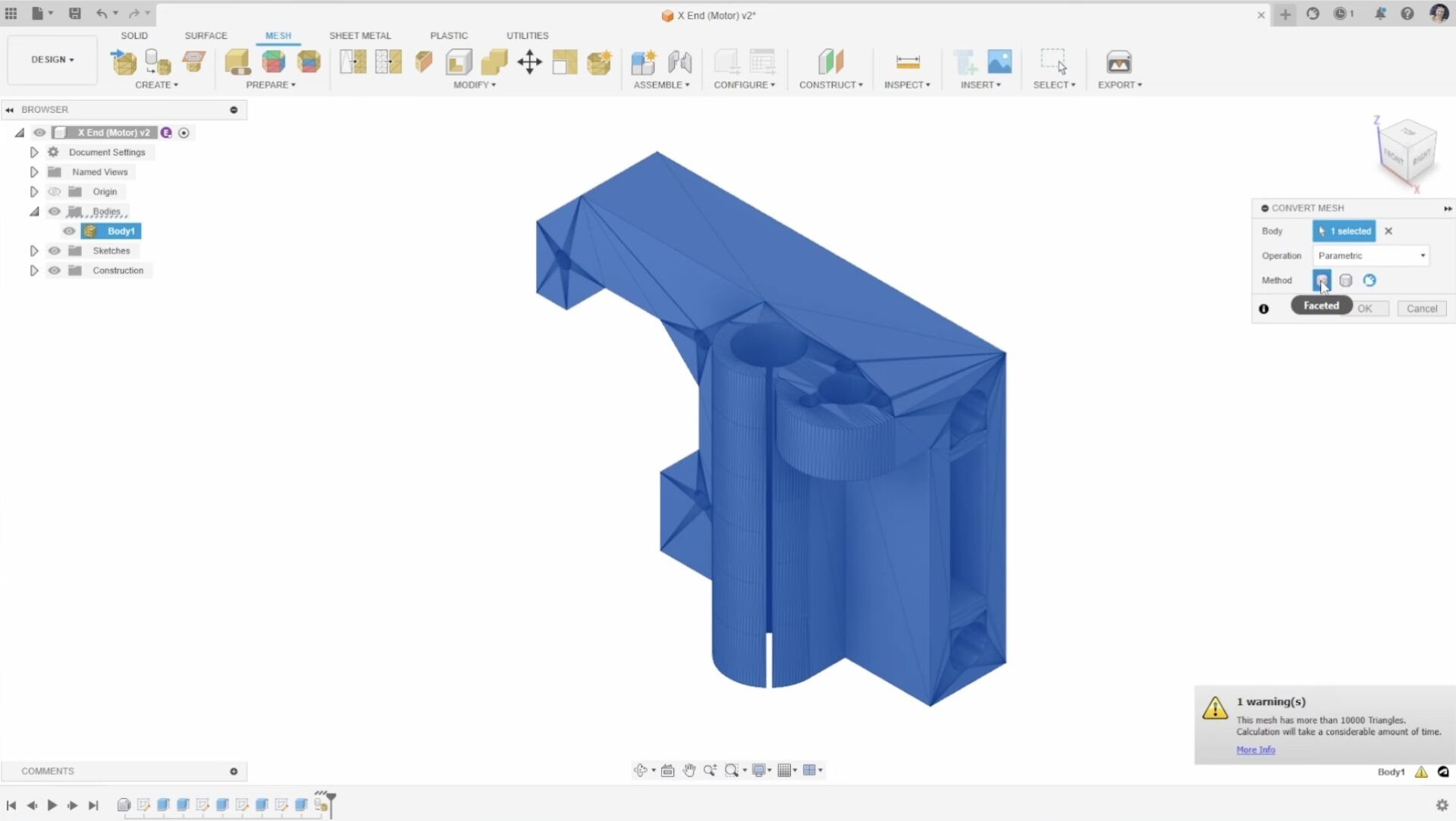The width and height of the screenshot is (1456, 821).
Task: Choose the Faceted conversion method swatch
Action: (x=1322, y=280)
